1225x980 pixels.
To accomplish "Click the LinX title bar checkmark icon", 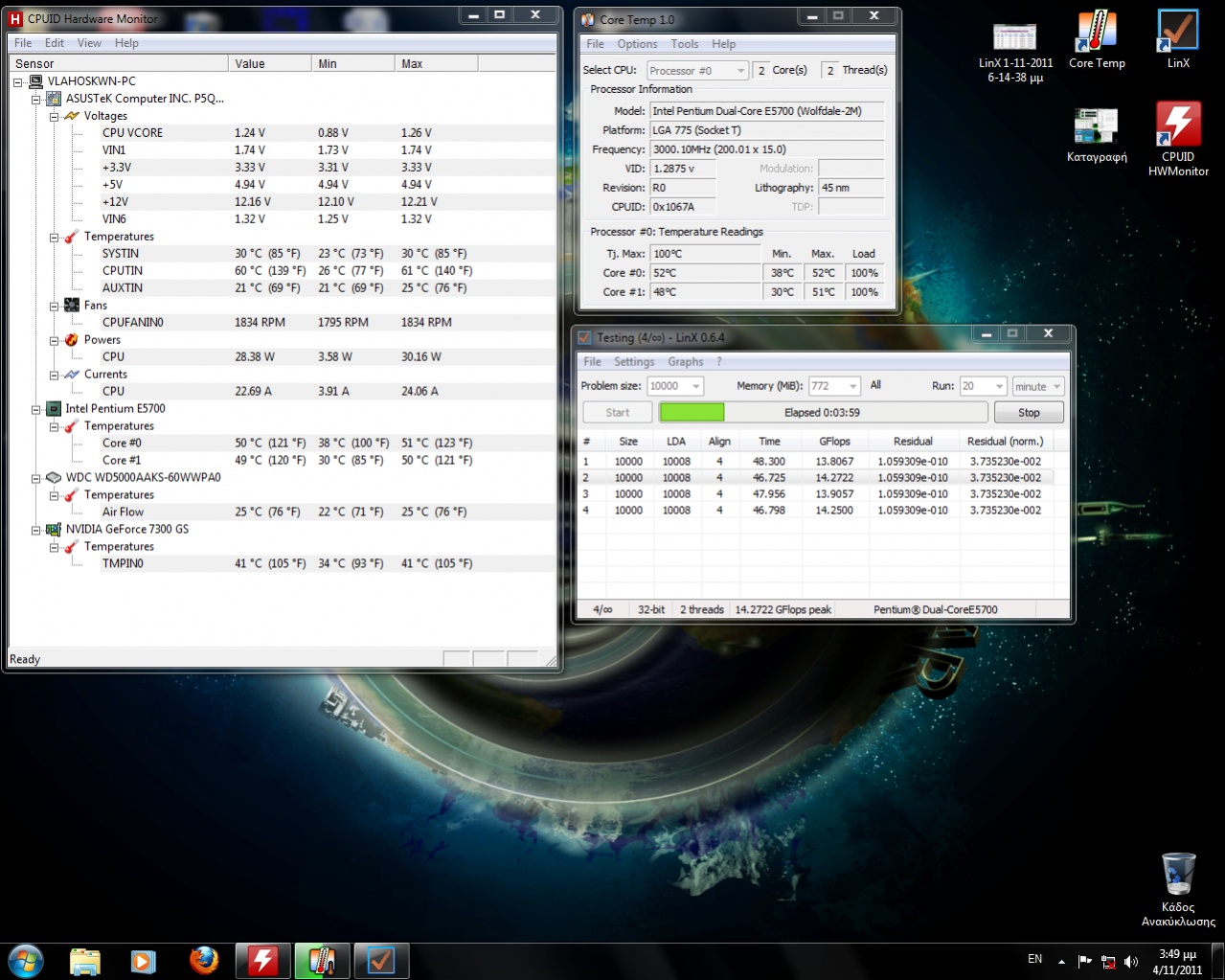I will tap(584, 337).
